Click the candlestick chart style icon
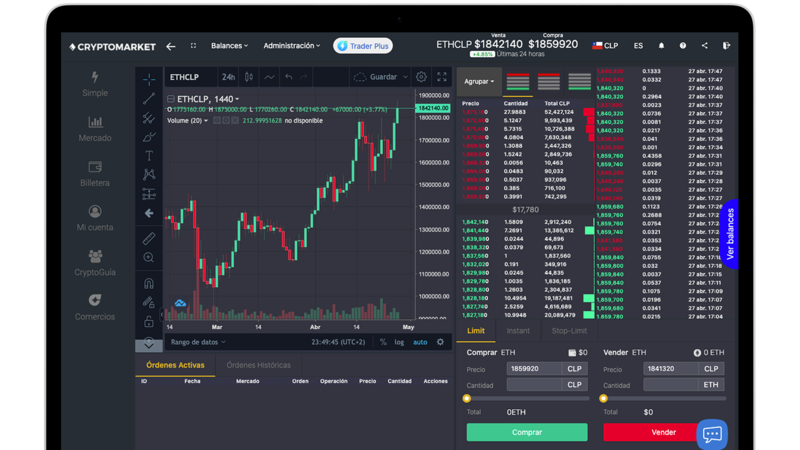 pos(249,77)
